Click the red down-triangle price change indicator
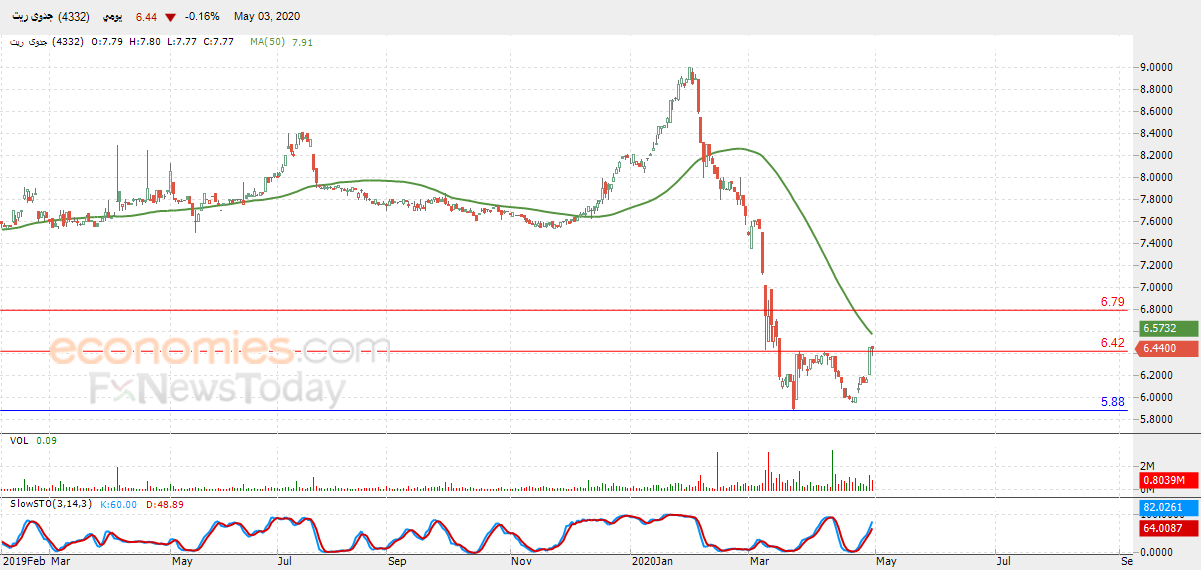This screenshot has height=570, width=1201. [172, 18]
